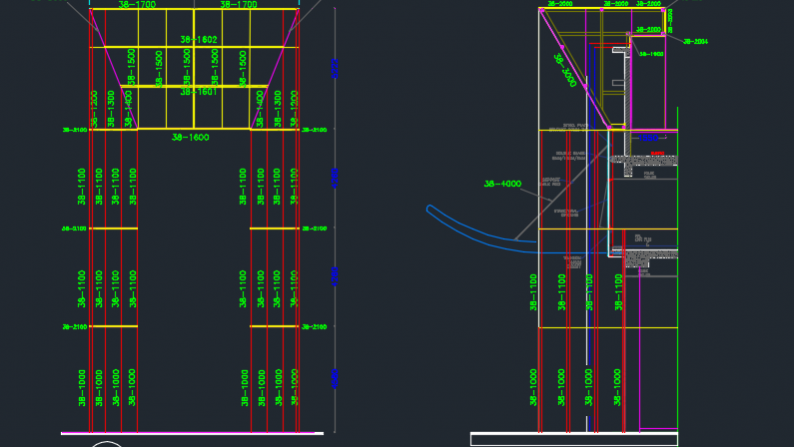Viewport: 794px width, 447px height.
Task: Select the white base rectangle under section view
Action: [573, 439]
